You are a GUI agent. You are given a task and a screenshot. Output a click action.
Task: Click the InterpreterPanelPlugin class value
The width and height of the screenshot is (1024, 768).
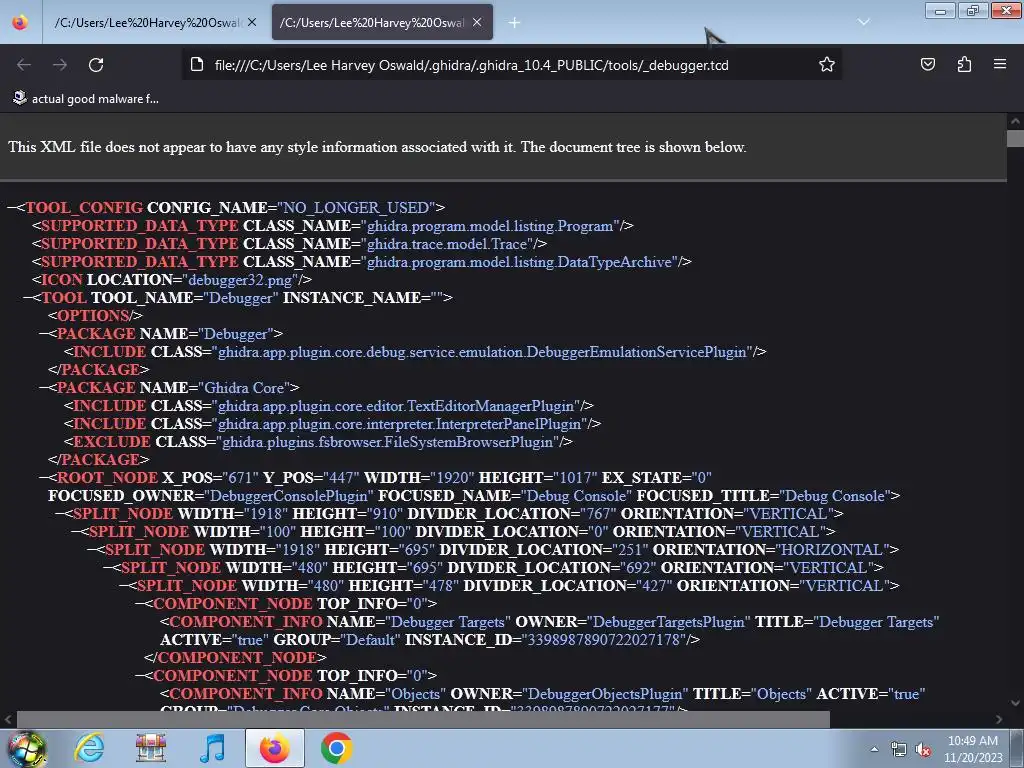click(x=400, y=424)
